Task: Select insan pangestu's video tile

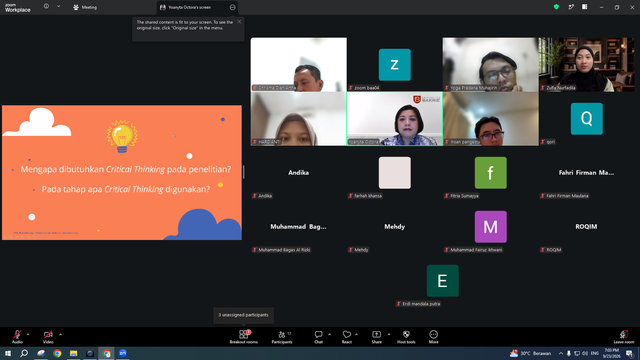Action: (491, 119)
